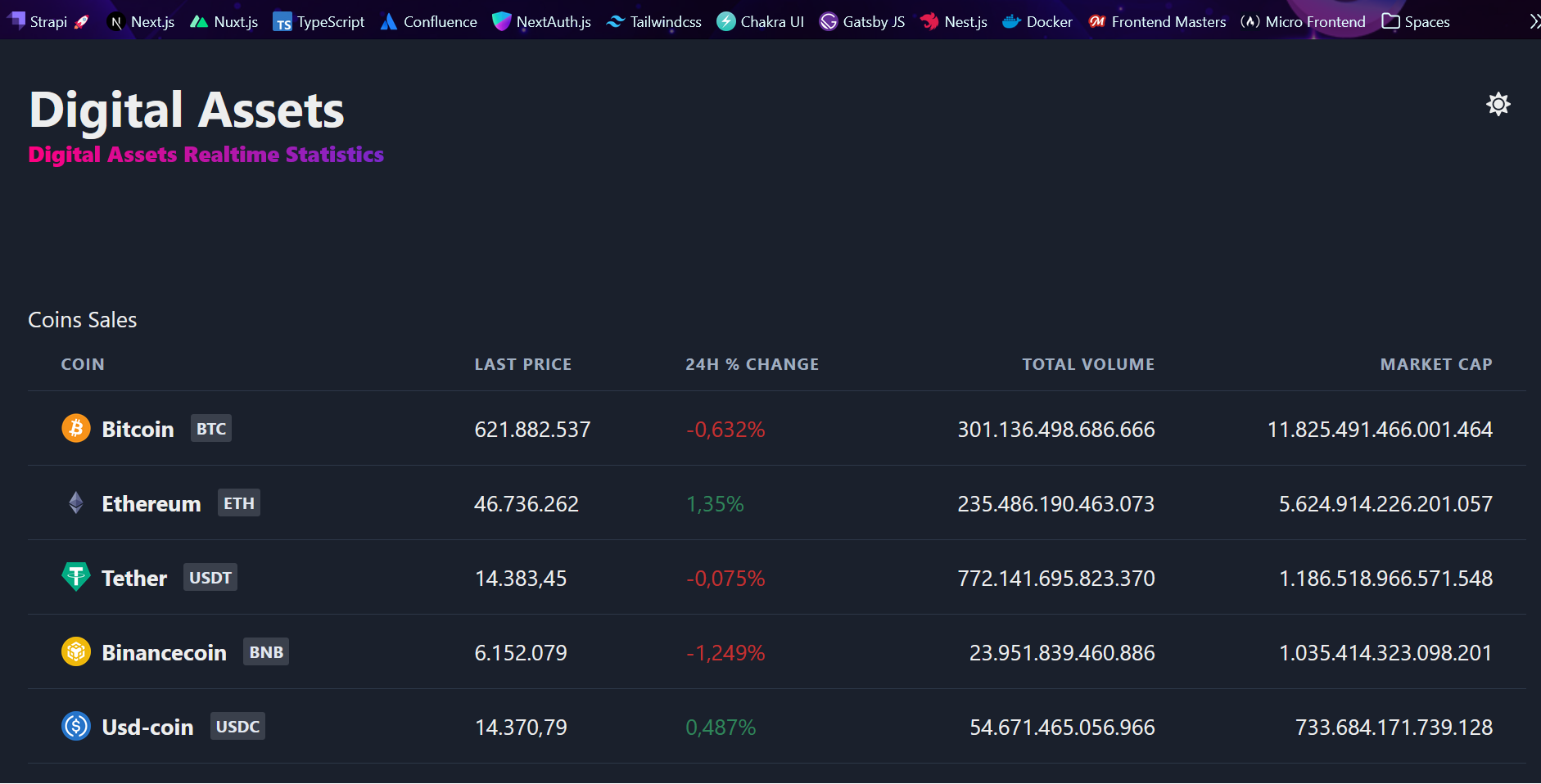Open the NextAuth.js bookmark
1541x784 pixels.
[x=541, y=21]
